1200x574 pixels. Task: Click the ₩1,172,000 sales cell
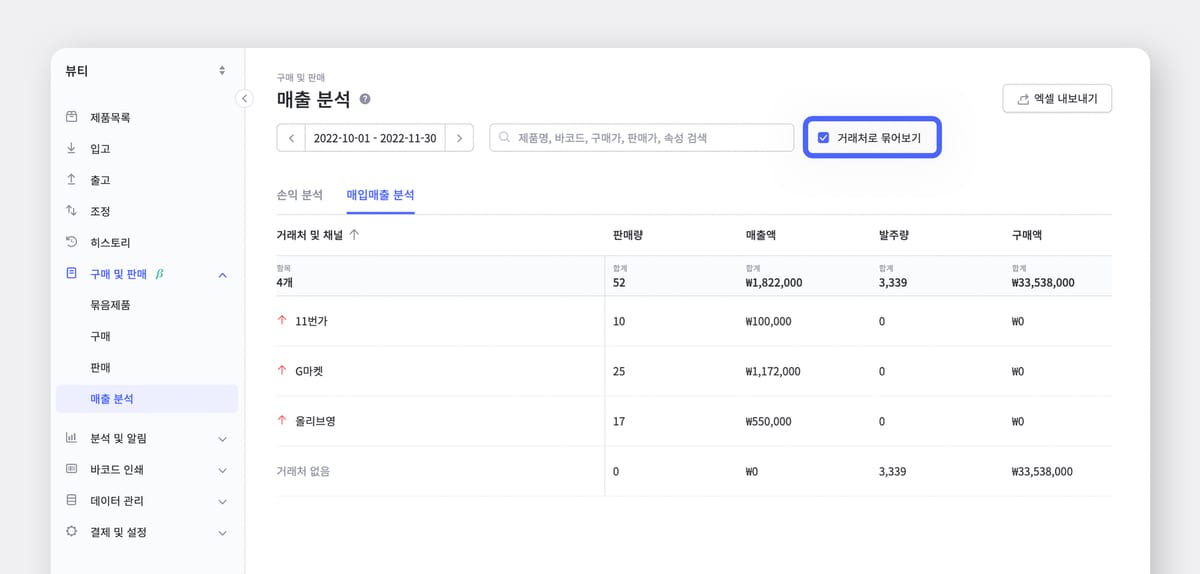[x=773, y=371]
